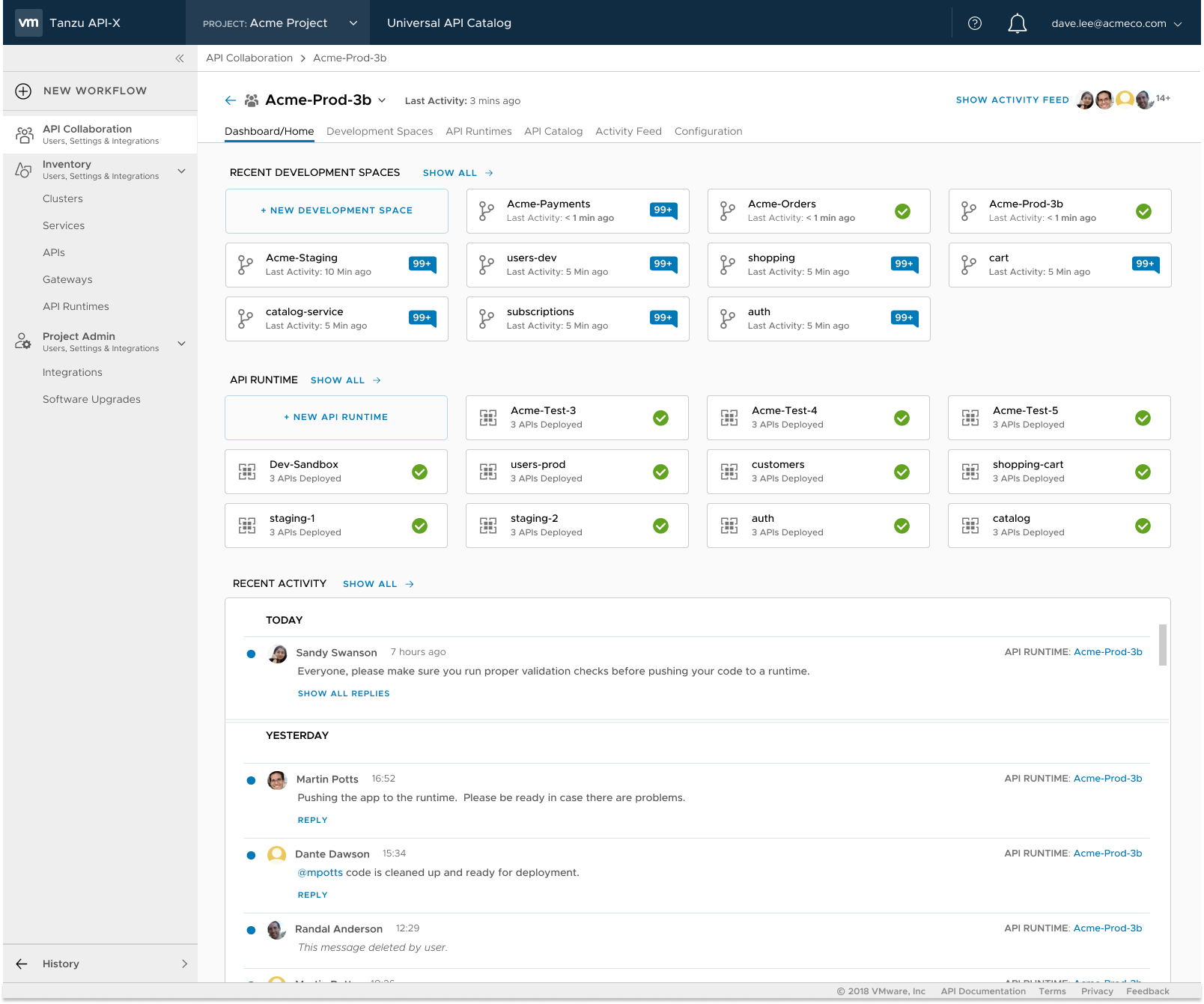Collapse the sidebar with double chevron icon
This screenshot has width=1204, height=1004.
pos(180,58)
